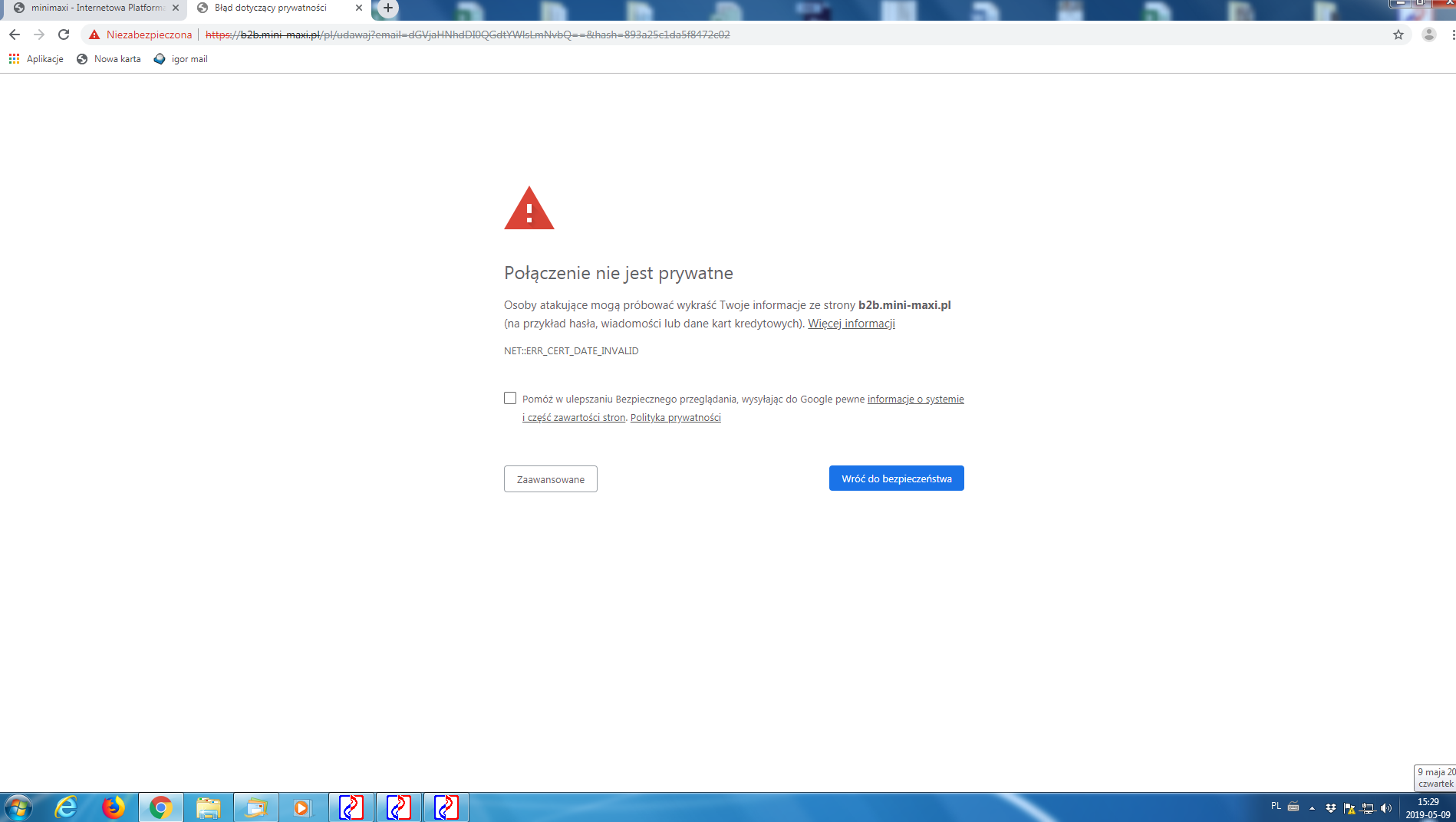
Task: Click Wróć do bezpieczeństwa button
Action: pos(896,478)
